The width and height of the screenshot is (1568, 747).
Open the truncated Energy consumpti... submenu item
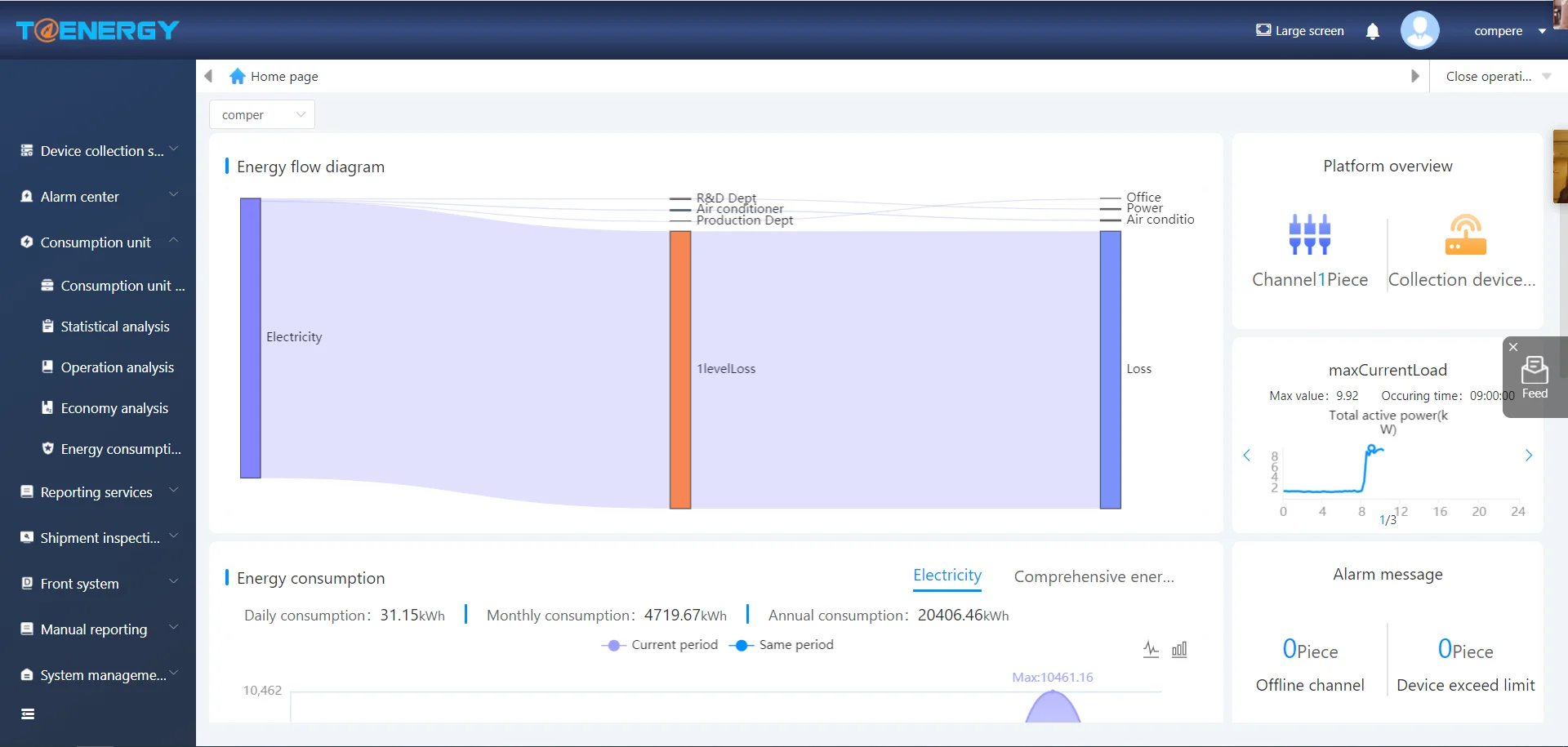(x=121, y=449)
